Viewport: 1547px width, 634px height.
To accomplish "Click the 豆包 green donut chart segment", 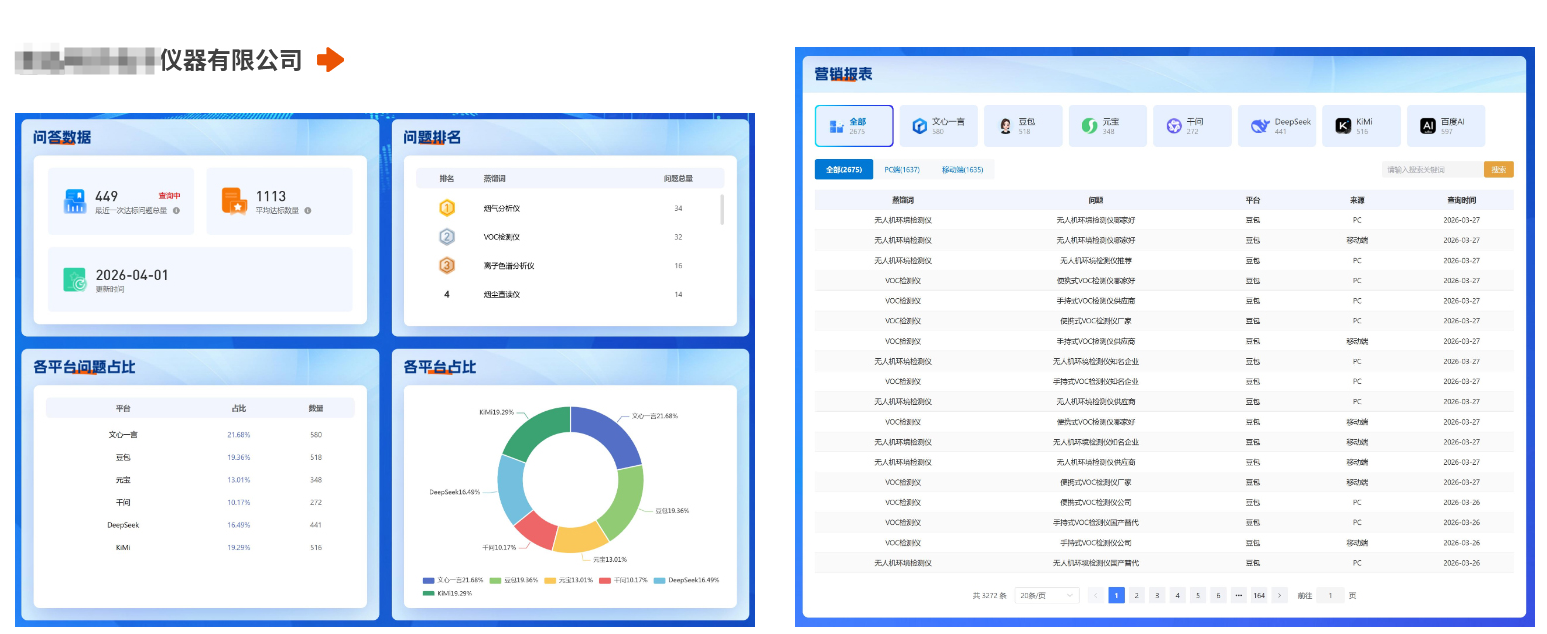I will click(x=622, y=502).
